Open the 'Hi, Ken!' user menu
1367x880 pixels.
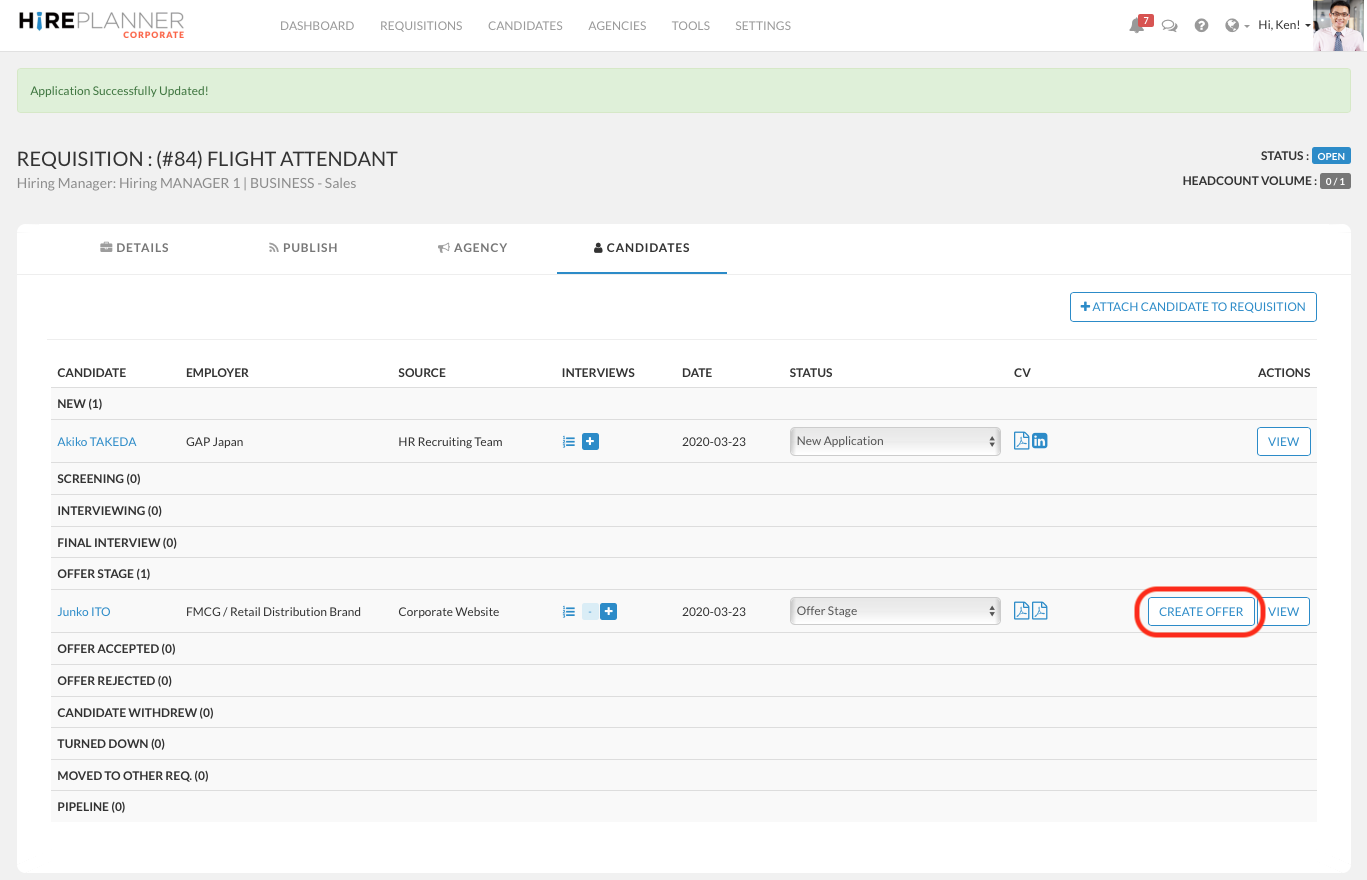(1284, 26)
